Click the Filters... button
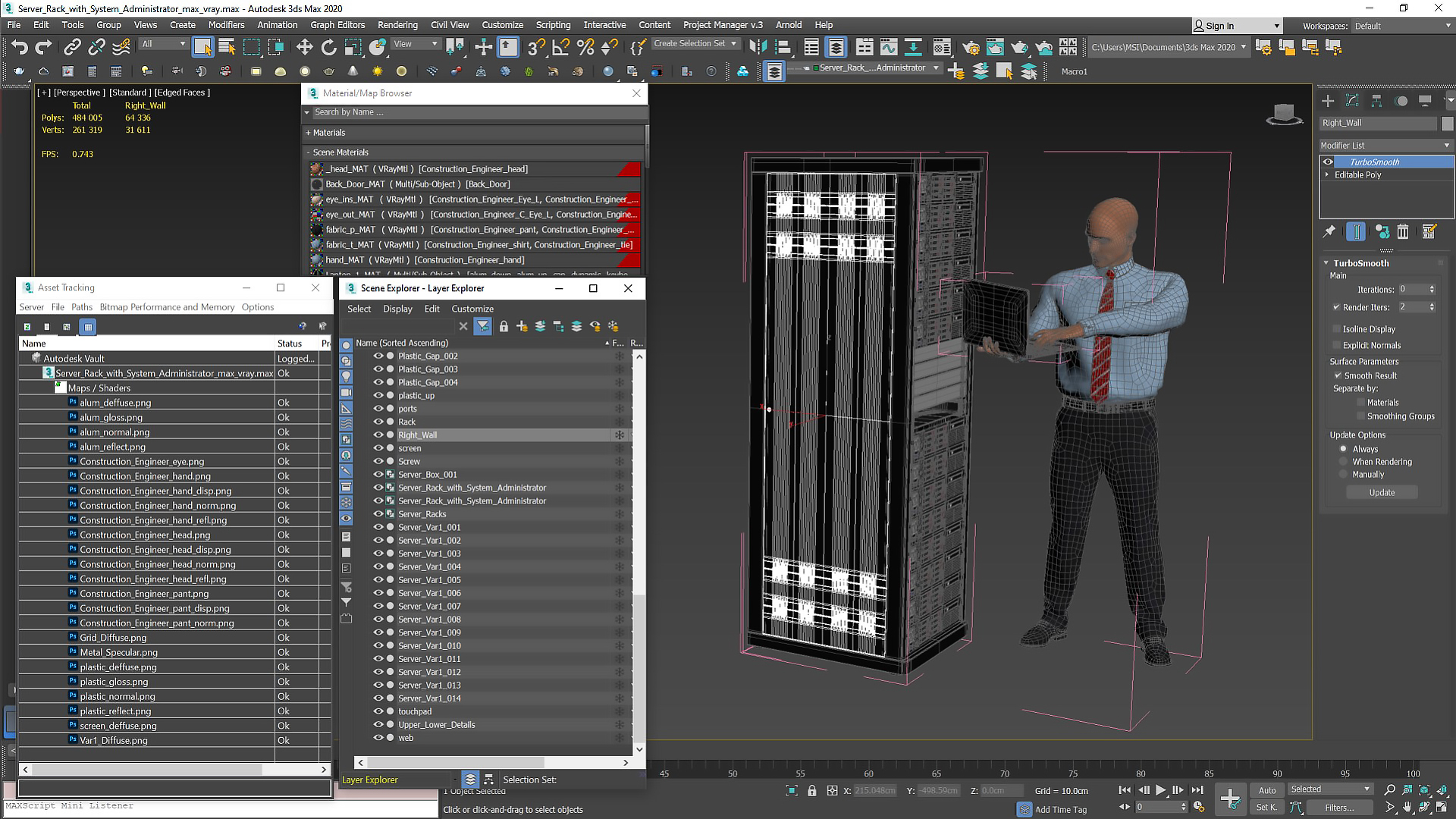This screenshot has width=1456, height=819. tap(1338, 808)
